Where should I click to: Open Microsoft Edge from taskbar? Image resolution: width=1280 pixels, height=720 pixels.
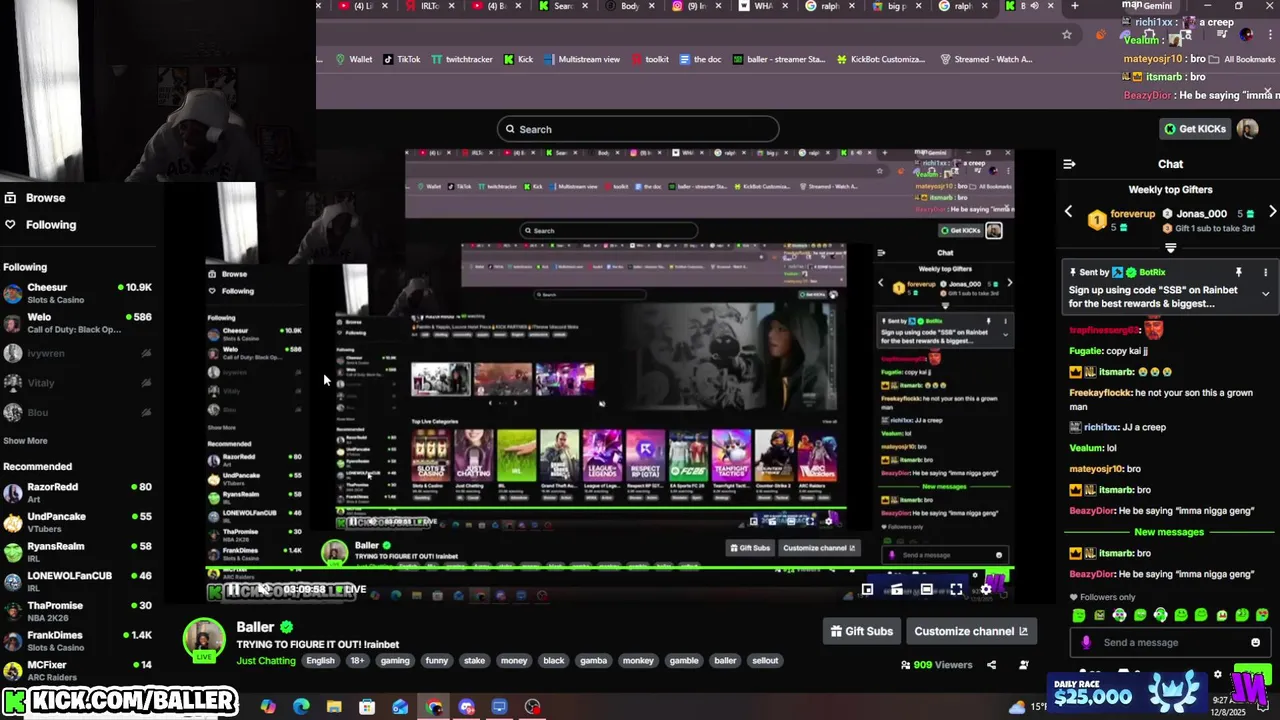tap(301, 707)
